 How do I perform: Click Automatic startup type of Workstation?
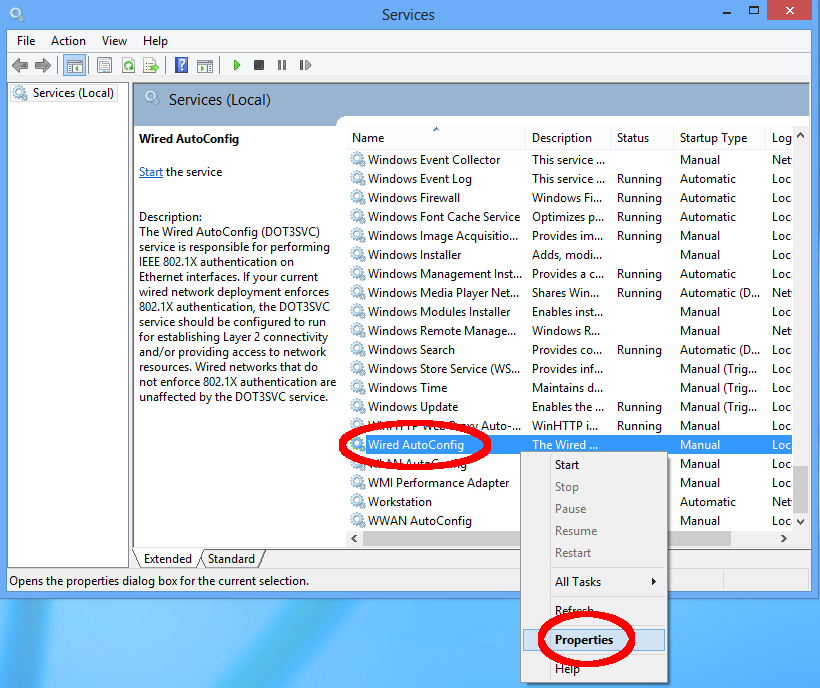(x=708, y=502)
